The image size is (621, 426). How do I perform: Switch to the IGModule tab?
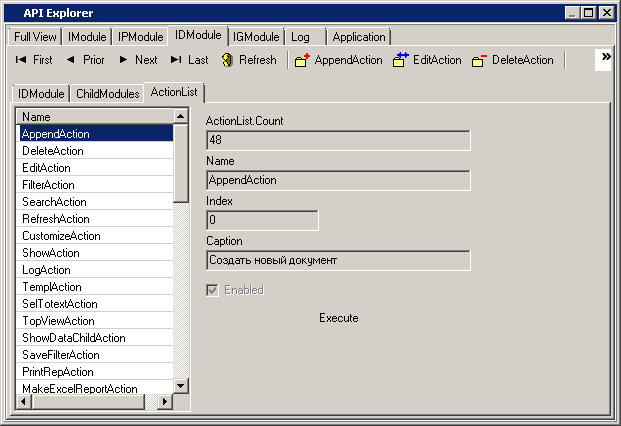coord(255,37)
